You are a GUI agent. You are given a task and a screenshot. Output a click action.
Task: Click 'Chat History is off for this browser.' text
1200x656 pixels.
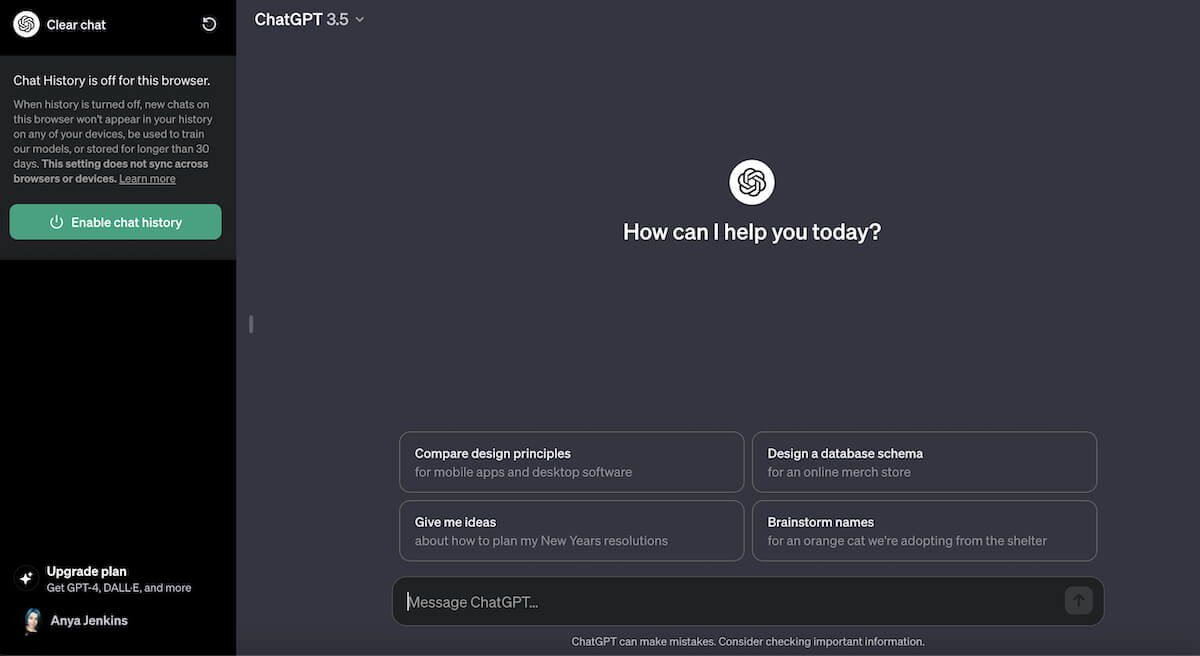[x=112, y=81]
